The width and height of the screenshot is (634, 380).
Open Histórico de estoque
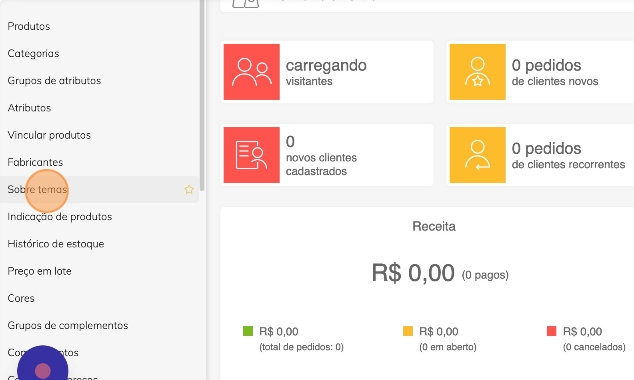point(56,244)
